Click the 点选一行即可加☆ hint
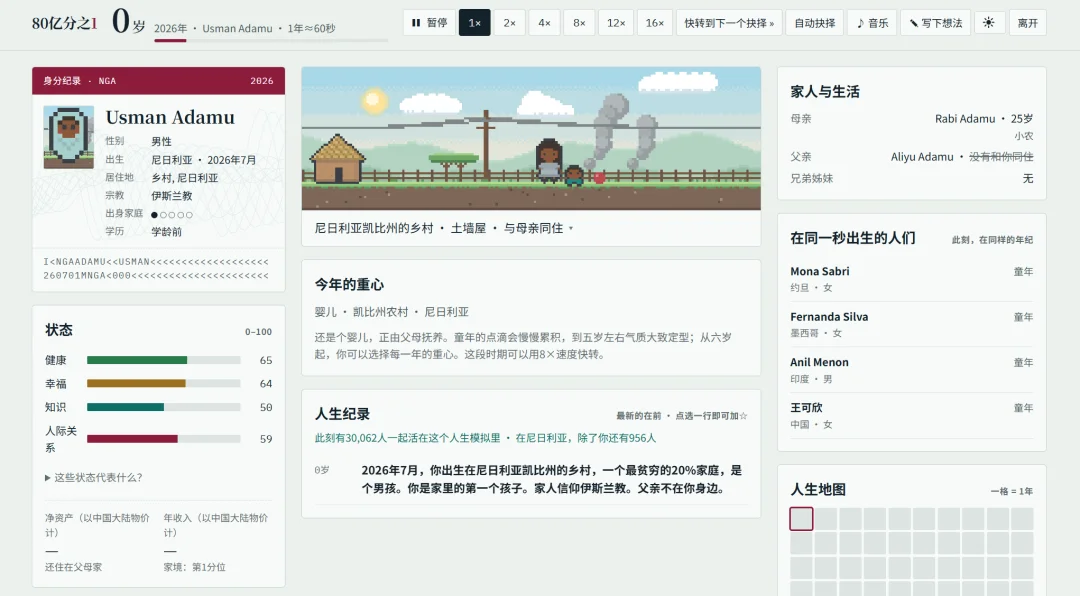This screenshot has width=1080, height=596. (x=712, y=415)
